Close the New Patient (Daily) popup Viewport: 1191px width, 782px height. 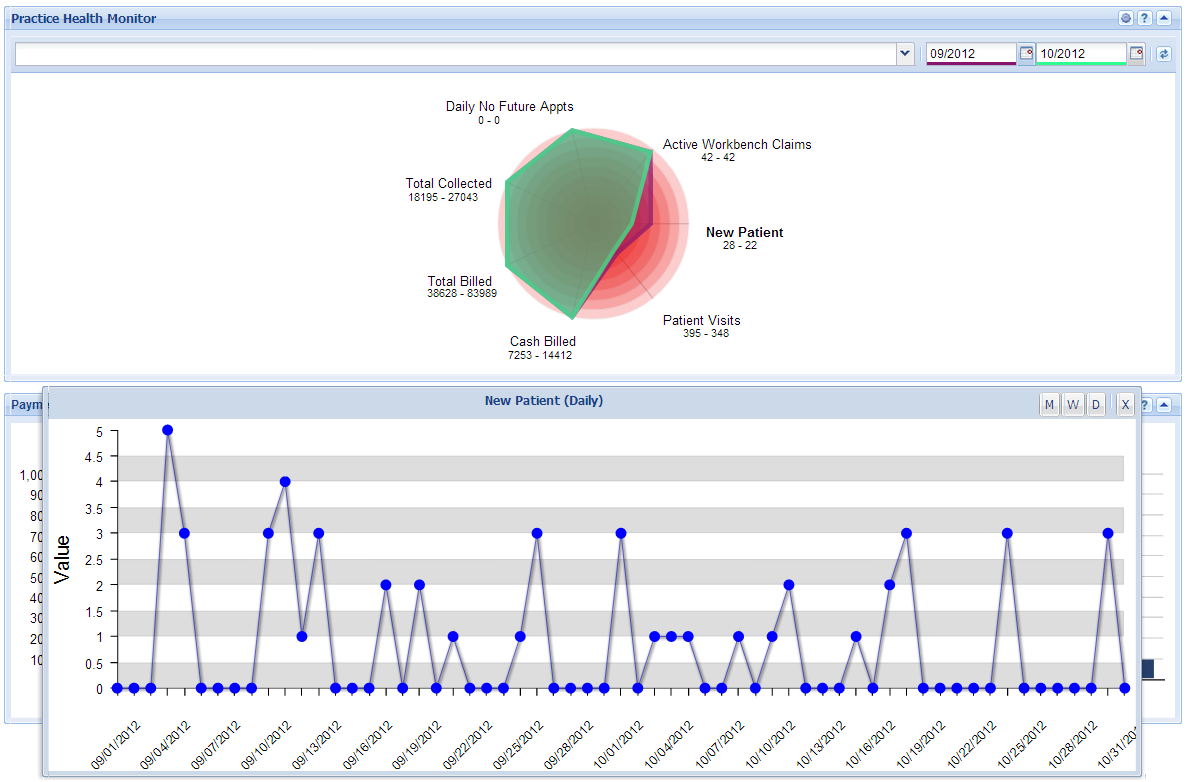(x=1126, y=405)
